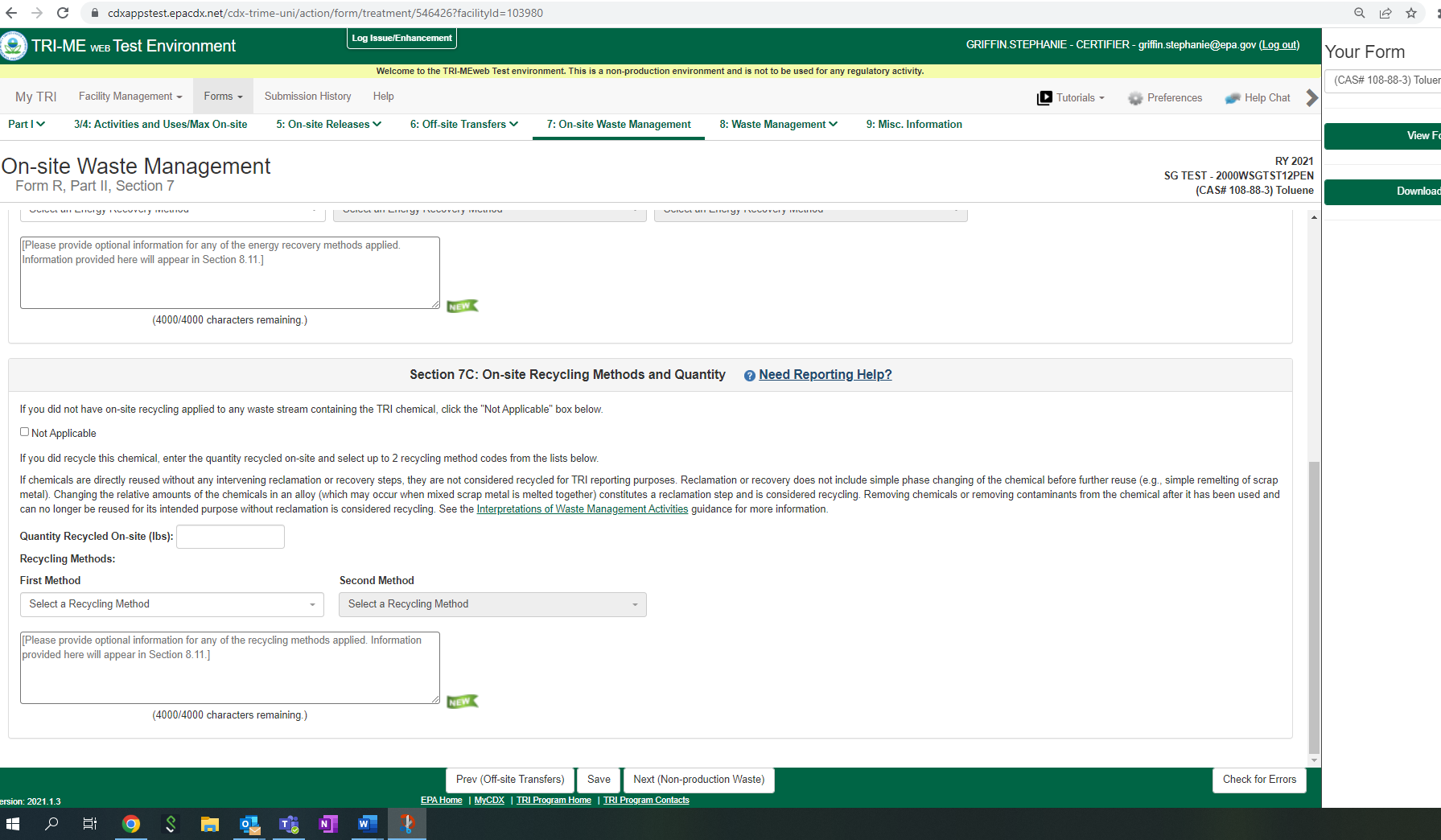Click the EPA logo in the header

(14, 46)
